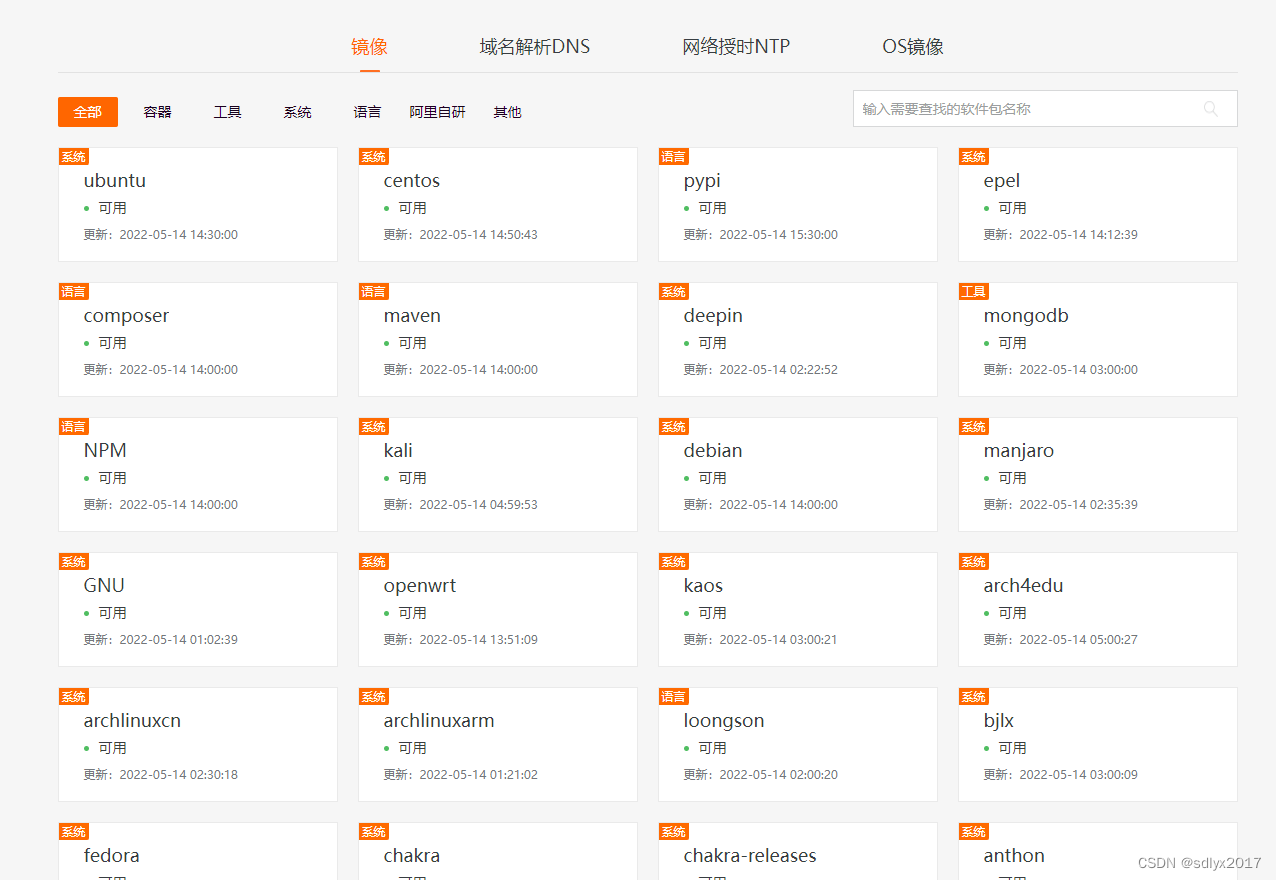Focus the package name search field

1045,109
